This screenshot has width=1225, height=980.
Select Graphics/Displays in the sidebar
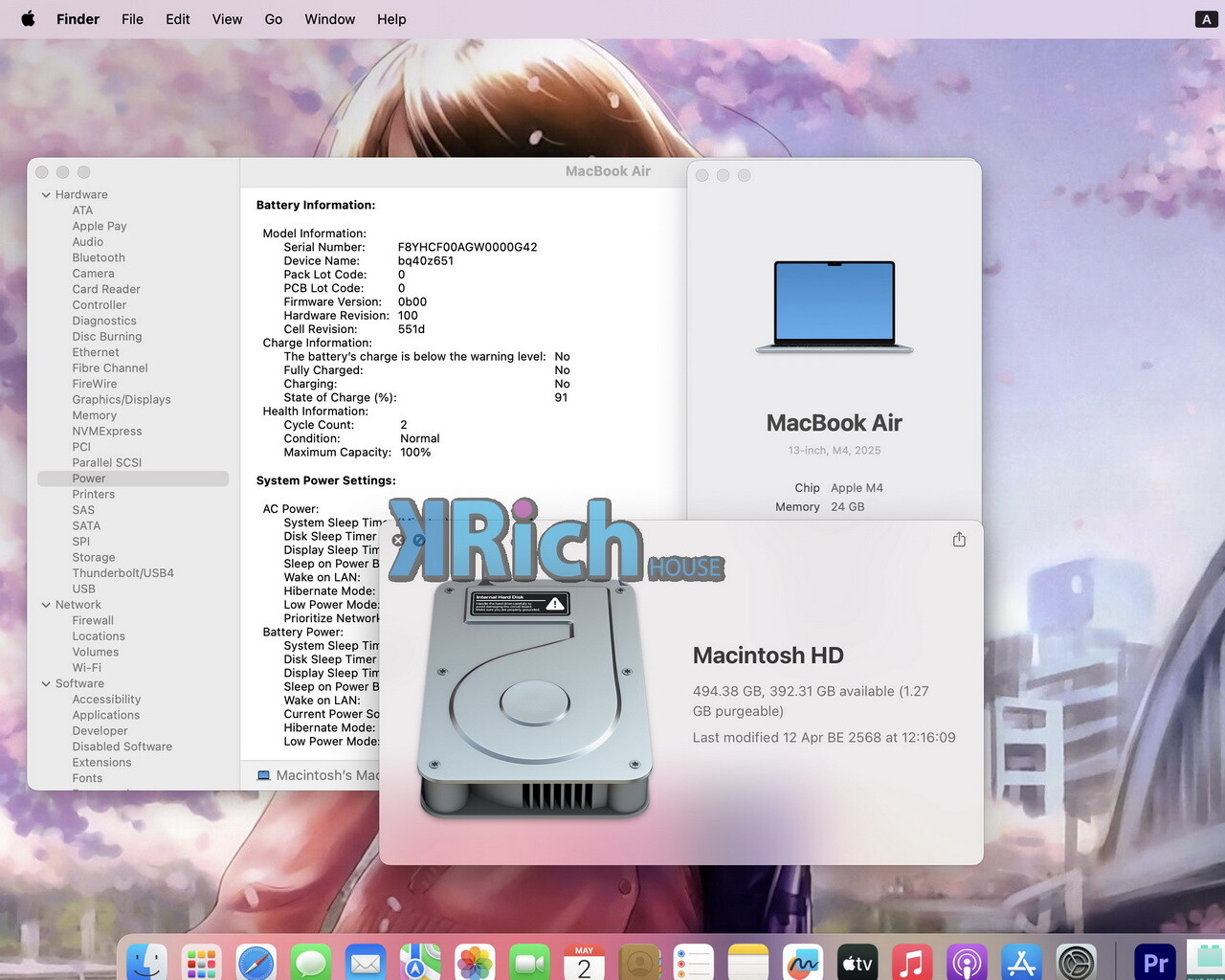(x=122, y=399)
